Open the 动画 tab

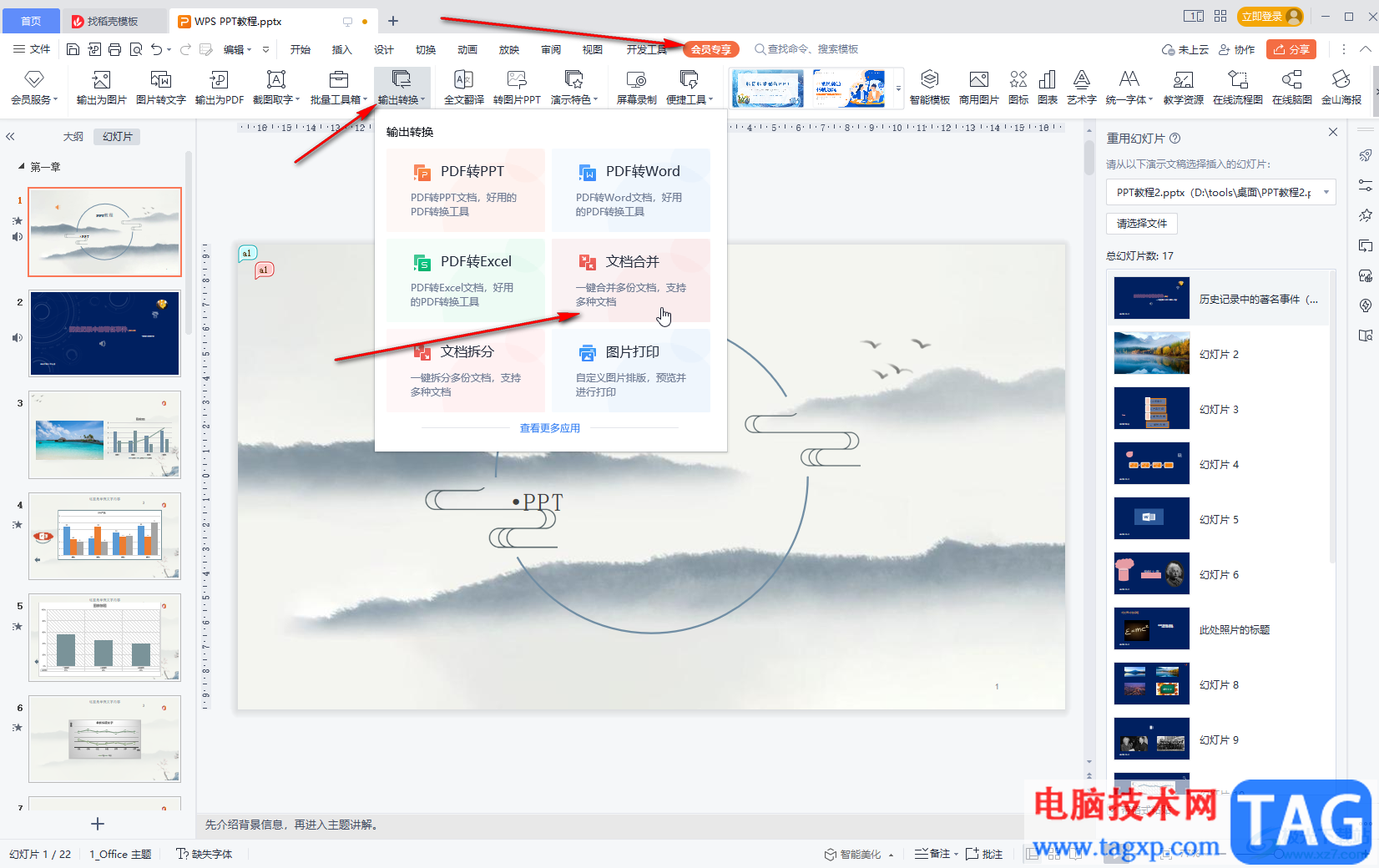tap(467, 49)
